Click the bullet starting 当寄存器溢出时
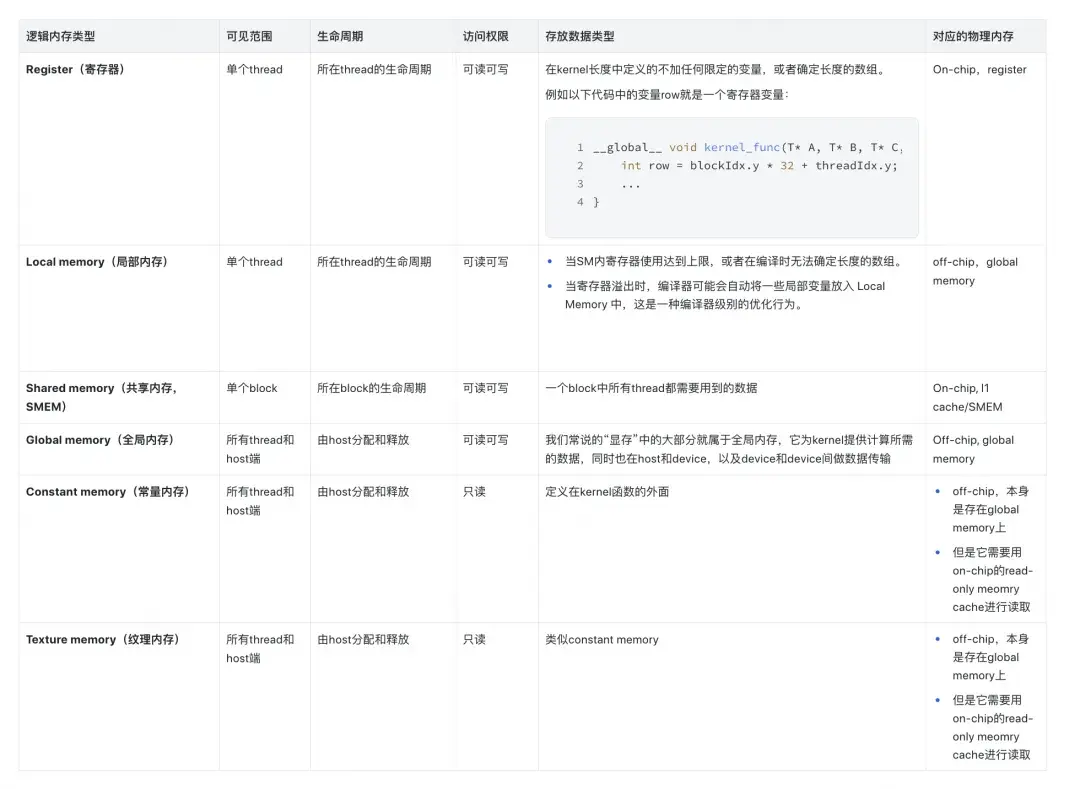Image resolution: width=1080 pixels, height=789 pixels. coord(725,295)
